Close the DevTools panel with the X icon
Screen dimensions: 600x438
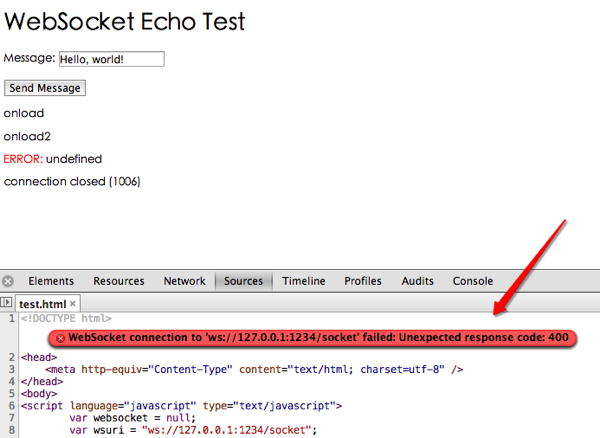click(8, 281)
